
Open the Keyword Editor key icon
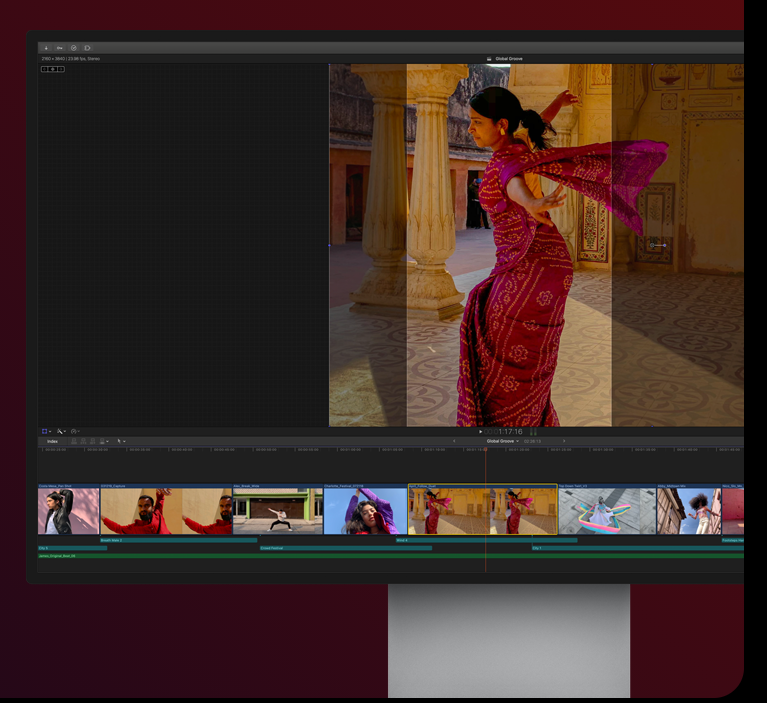(x=59, y=47)
